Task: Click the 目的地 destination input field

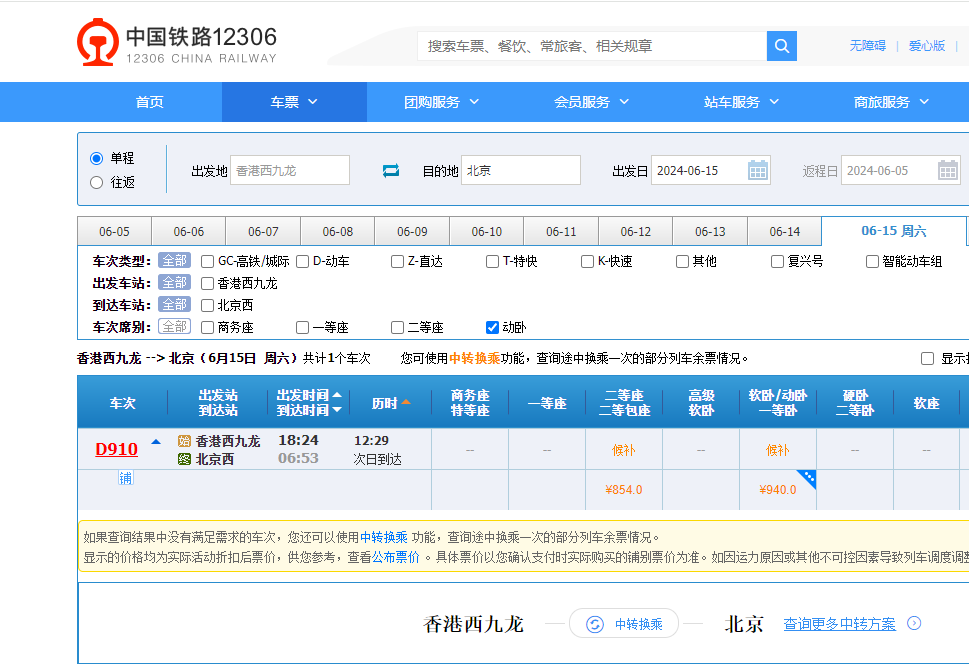Action: (x=520, y=170)
